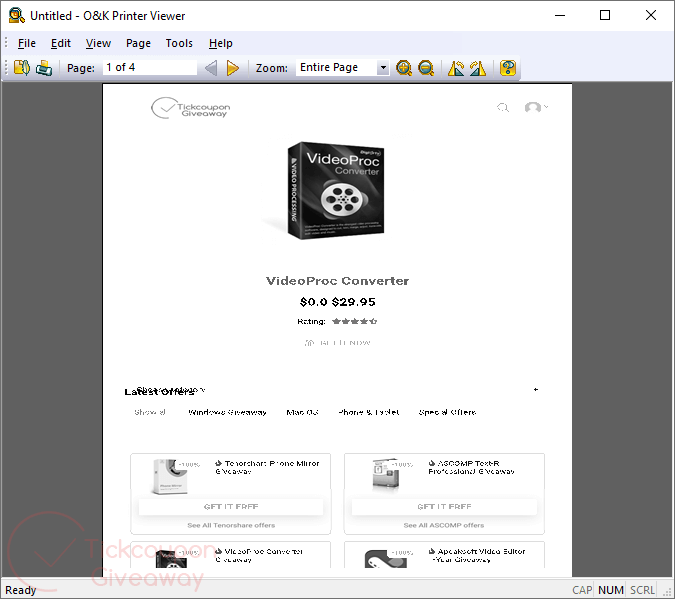Click the menu bar drag handle grip

coord(6,43)
